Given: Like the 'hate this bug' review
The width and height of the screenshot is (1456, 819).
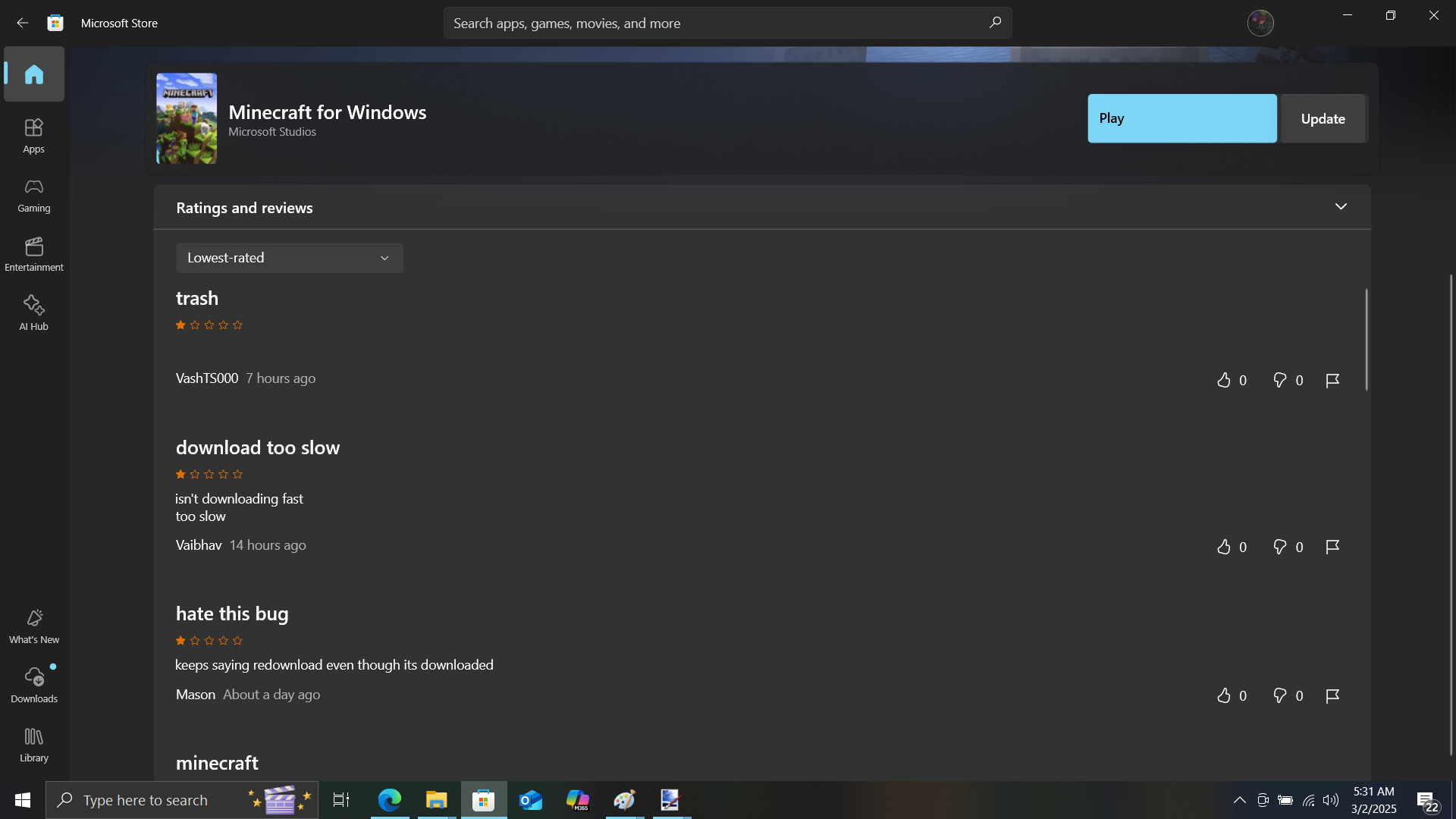Looking at the screenshot, I should (1224, 695).
